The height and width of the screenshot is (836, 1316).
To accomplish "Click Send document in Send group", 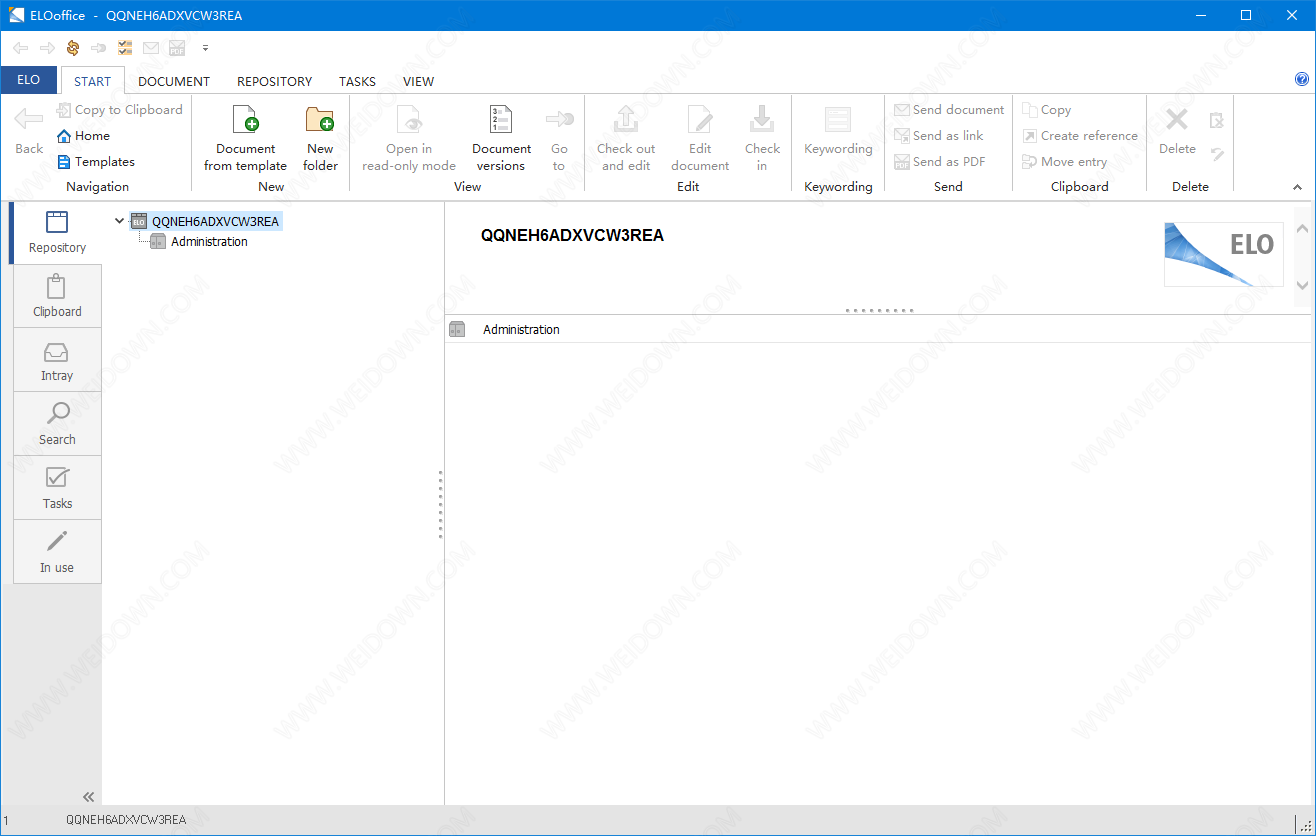I will tap(949, 110).
